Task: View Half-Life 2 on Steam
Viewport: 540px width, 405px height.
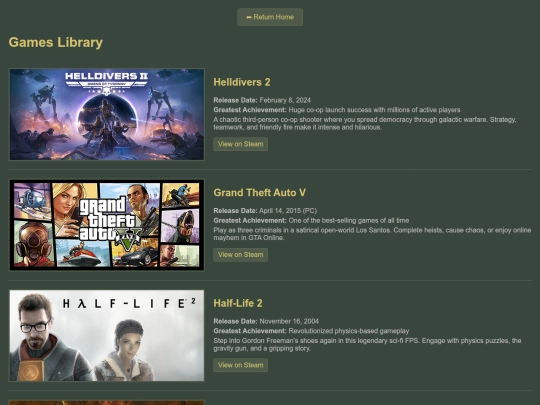Action: 240,365
